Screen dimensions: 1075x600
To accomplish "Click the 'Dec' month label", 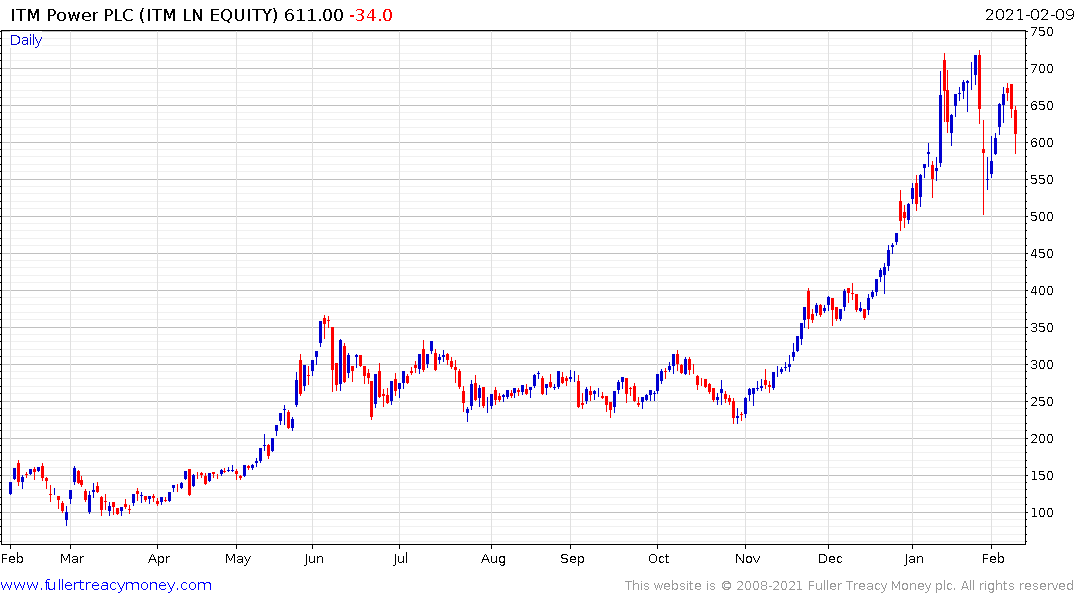I will click(830, 559).
